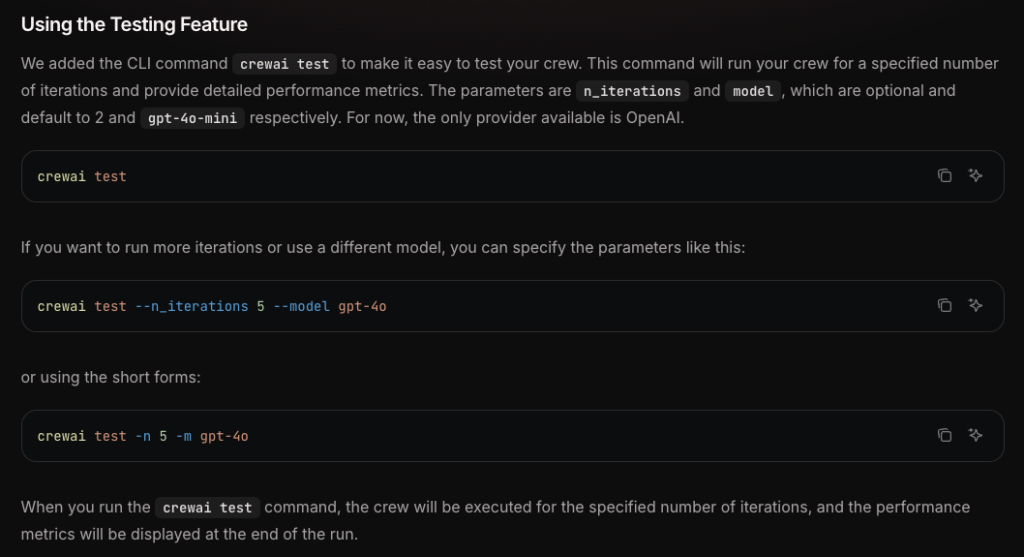Click the inline "crewai test" code in the first paragraph
Image resolution: width=1024 pixels, height=557 pixels.
285,64
